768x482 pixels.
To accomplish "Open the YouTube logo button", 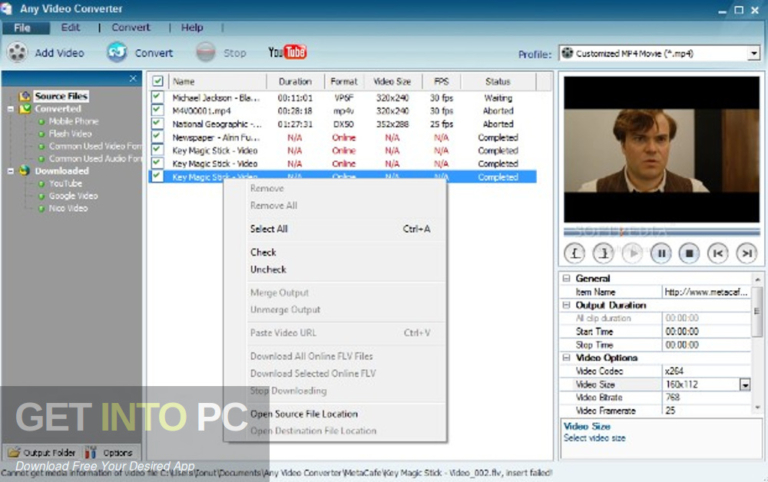I will point(287,52).
